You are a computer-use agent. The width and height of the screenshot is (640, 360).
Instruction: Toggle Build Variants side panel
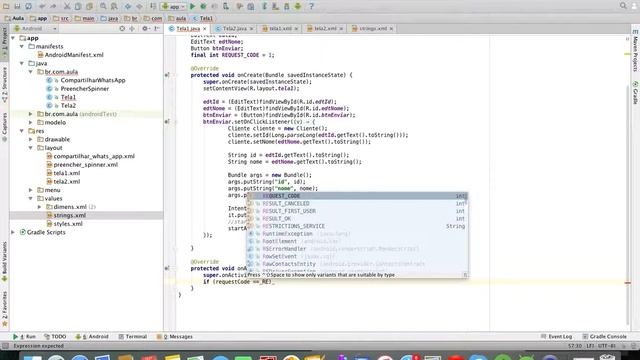[x=4, y=261]
